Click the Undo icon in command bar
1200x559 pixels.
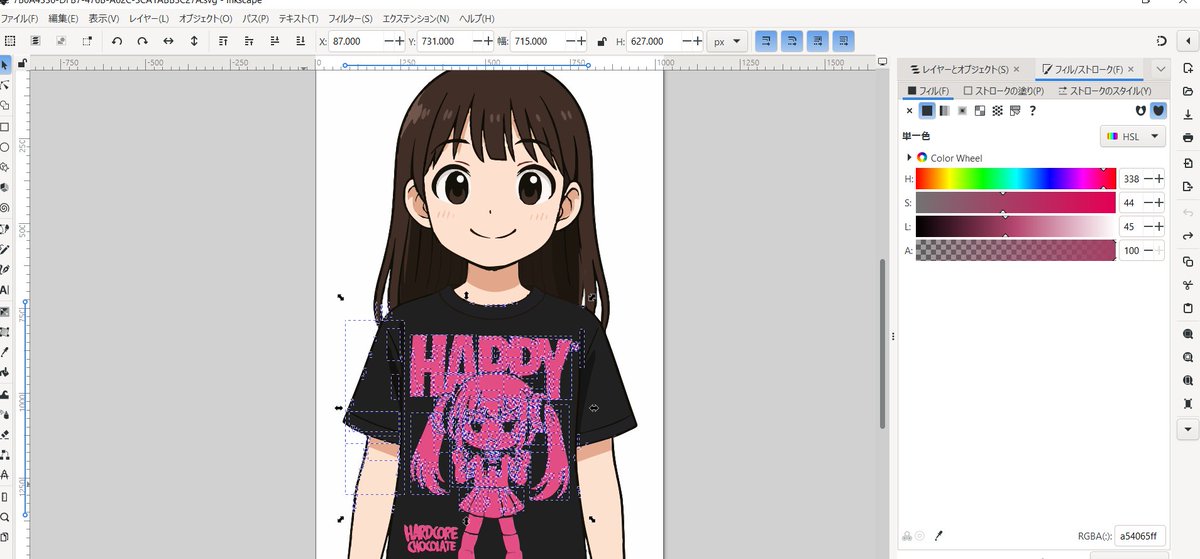click(1187, 213)
